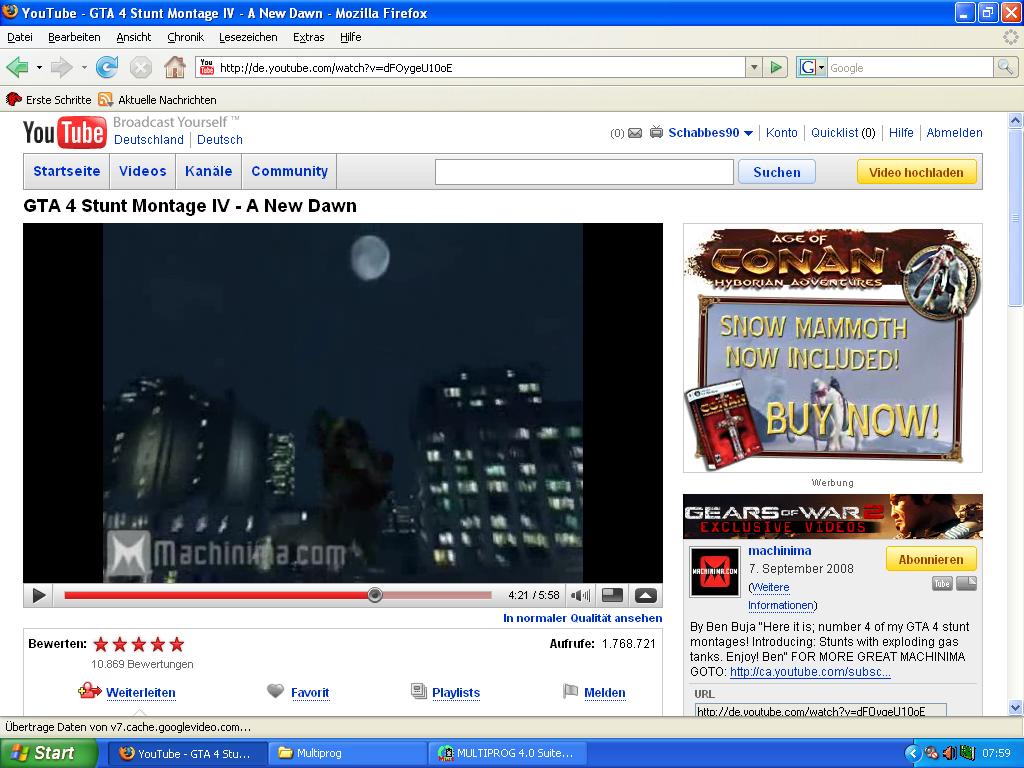
Task: Click inside the YouTube search field
Action: pos(584,172)
